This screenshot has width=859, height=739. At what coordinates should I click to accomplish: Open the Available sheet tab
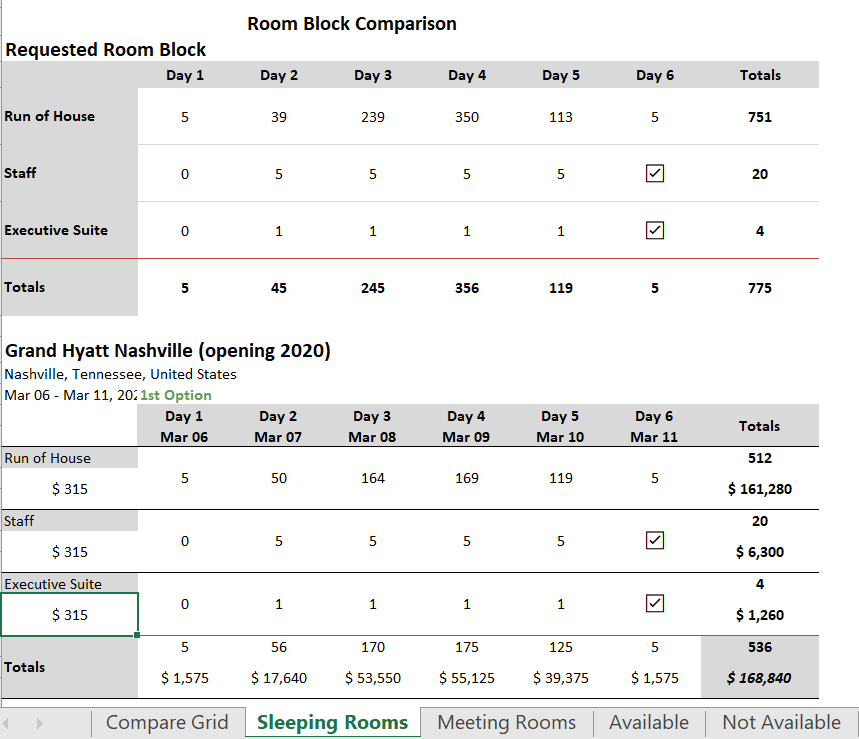(x=648, y=722)
